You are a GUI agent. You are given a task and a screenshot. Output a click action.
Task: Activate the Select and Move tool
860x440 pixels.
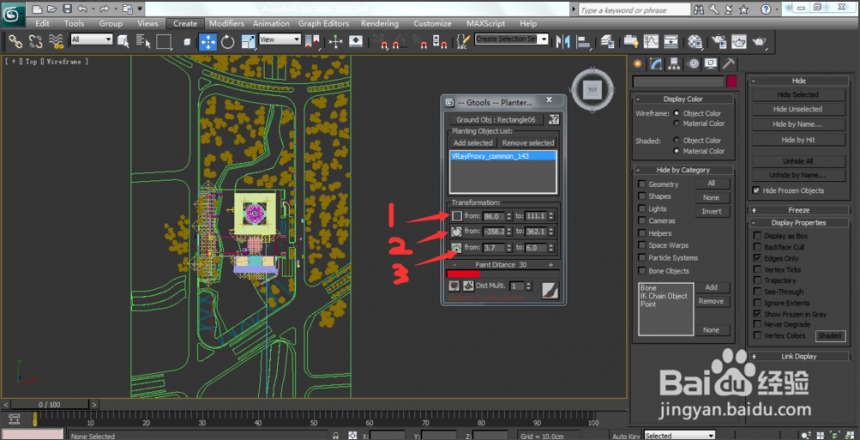[208, 41]
